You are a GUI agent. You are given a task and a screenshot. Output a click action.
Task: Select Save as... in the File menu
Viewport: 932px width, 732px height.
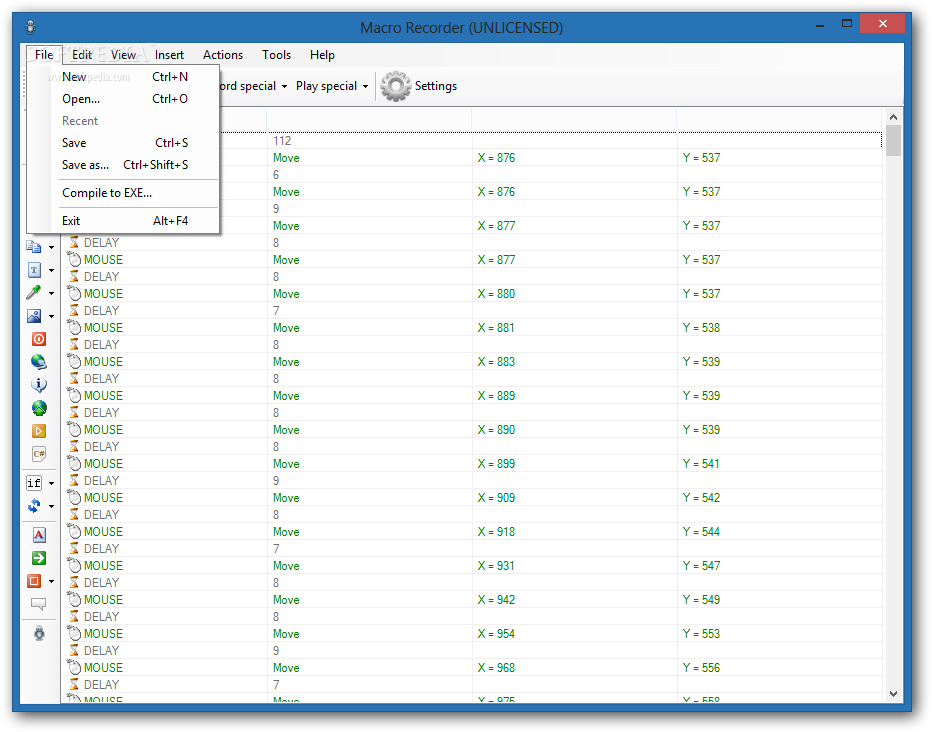point(125,165)
